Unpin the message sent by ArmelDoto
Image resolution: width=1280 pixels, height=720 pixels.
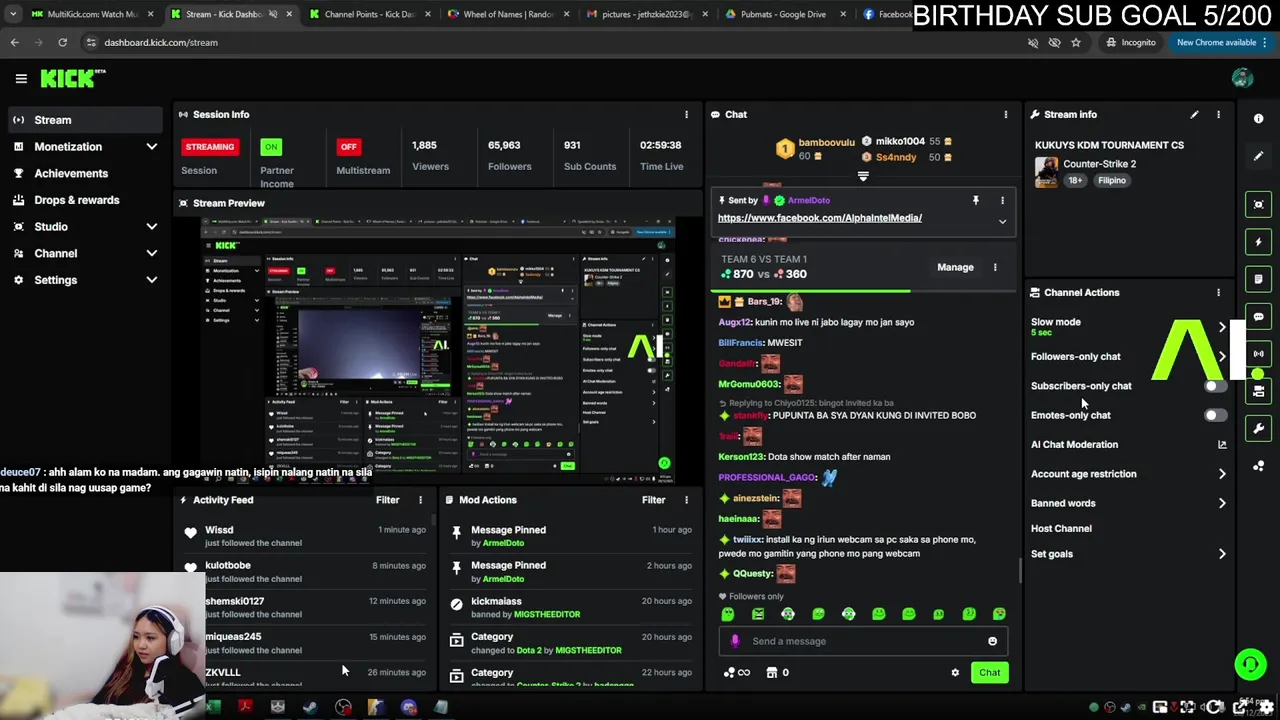point(976,201)
